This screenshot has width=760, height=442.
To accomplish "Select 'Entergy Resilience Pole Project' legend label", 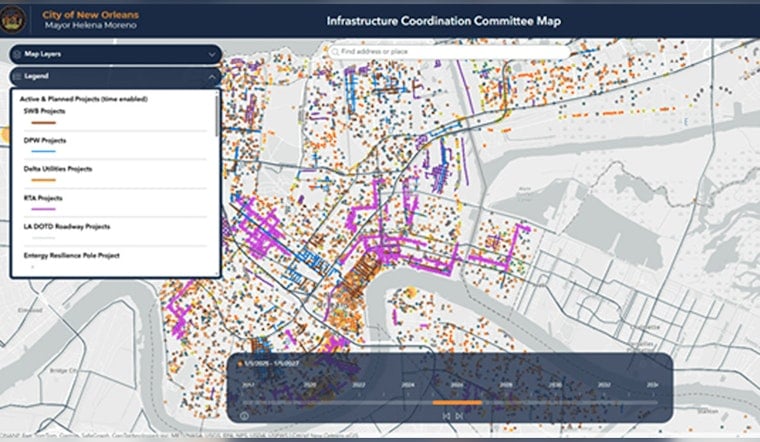I will tap(72, 255).
